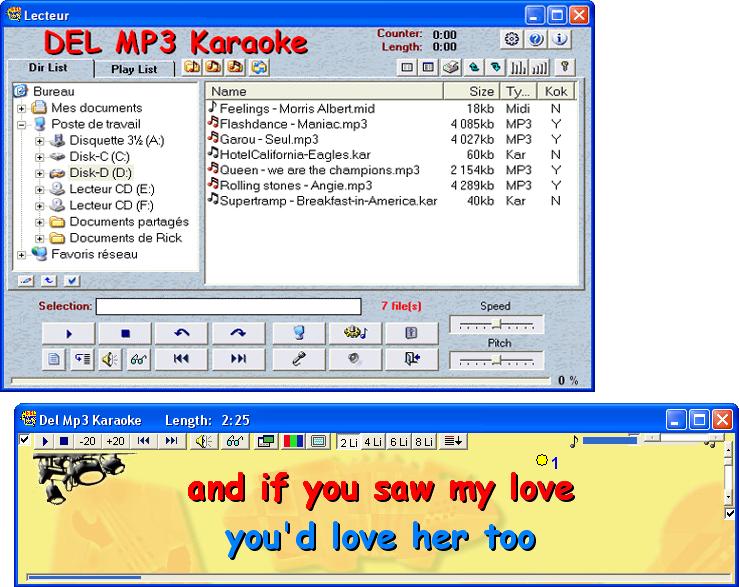The width and height of the screenshot is (739, 587).
Task: Adjust the Speed slider
Action: (x=496, y=324)
